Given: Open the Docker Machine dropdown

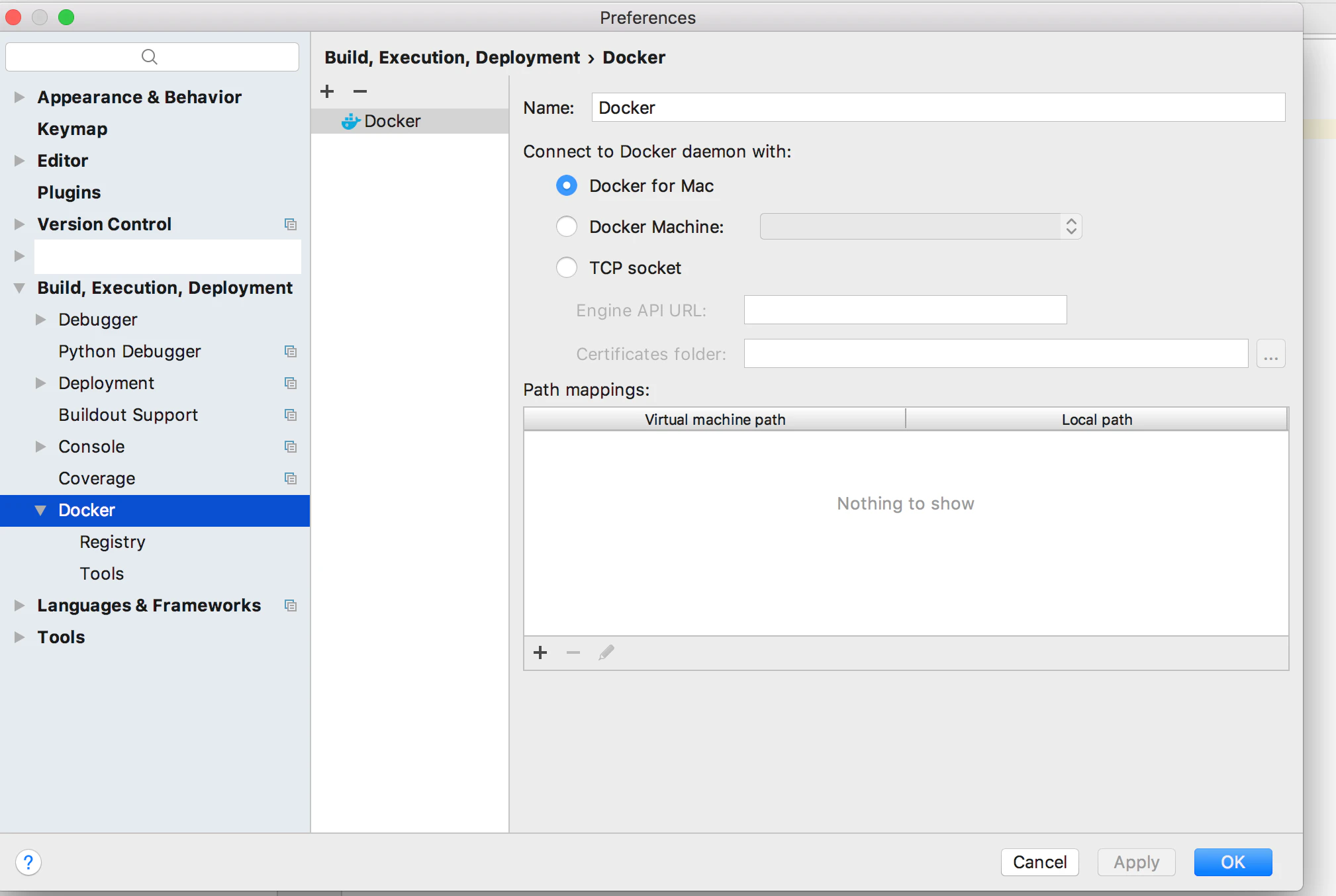Looking at the screenshot, I should (921, 227).
